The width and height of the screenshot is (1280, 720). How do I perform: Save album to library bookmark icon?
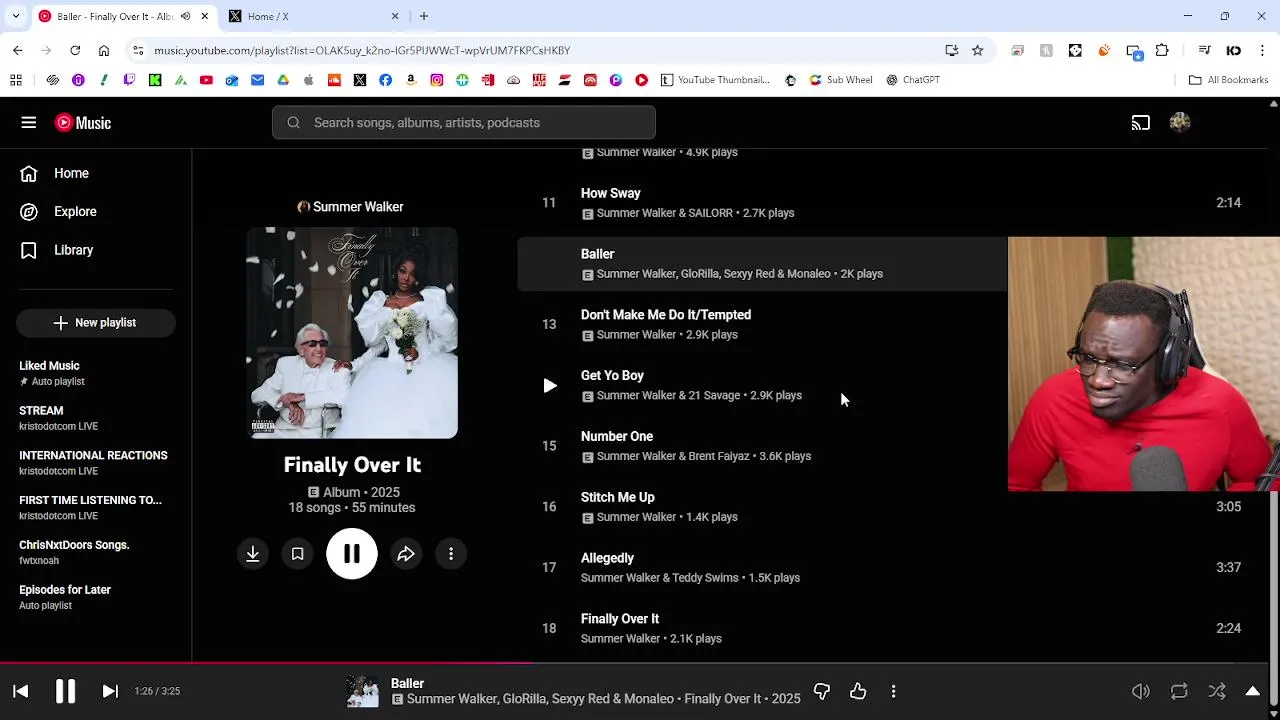[297, 554]
